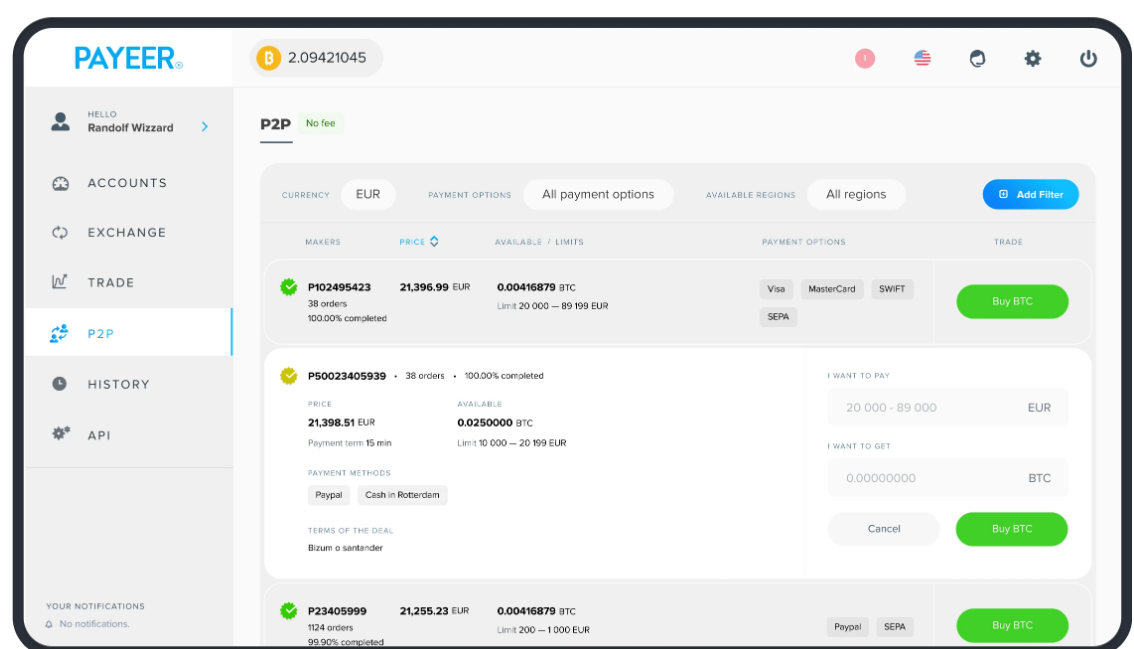The width and height of the screenshot is (1134, 649).
Task: Click the US flag language icon
Action: tap(922, 59)
